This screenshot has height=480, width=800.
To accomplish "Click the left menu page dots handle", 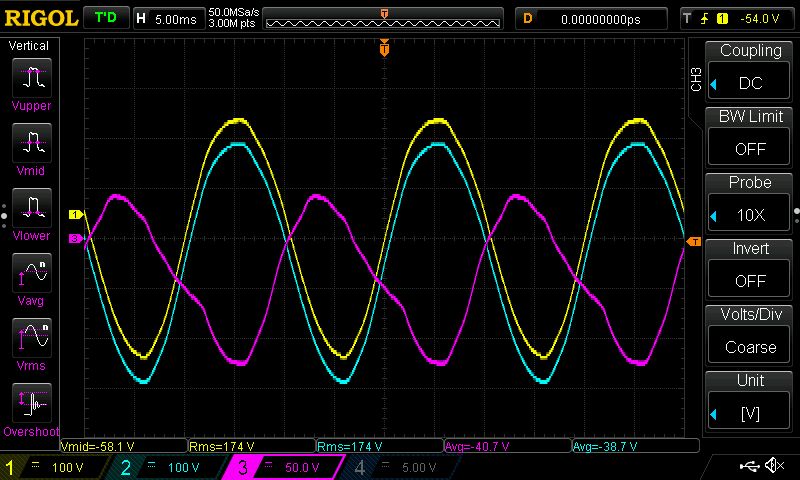I will (4, 216).
